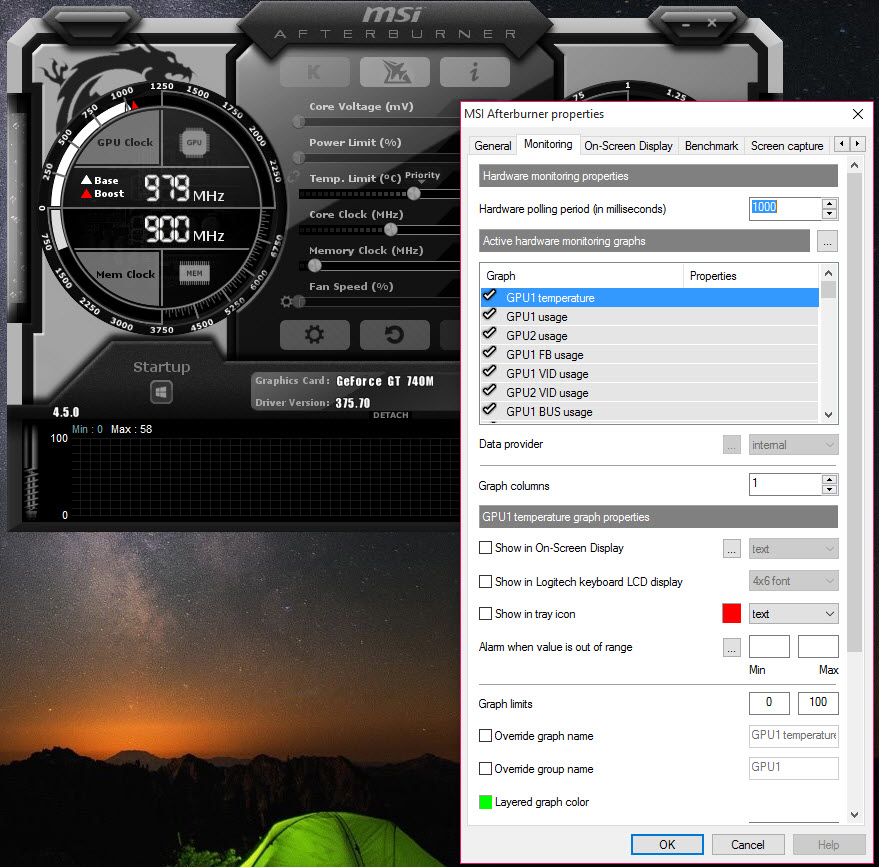Click the GPU chip icon
This screenshot has width=879, height=867.
point(194,142)
